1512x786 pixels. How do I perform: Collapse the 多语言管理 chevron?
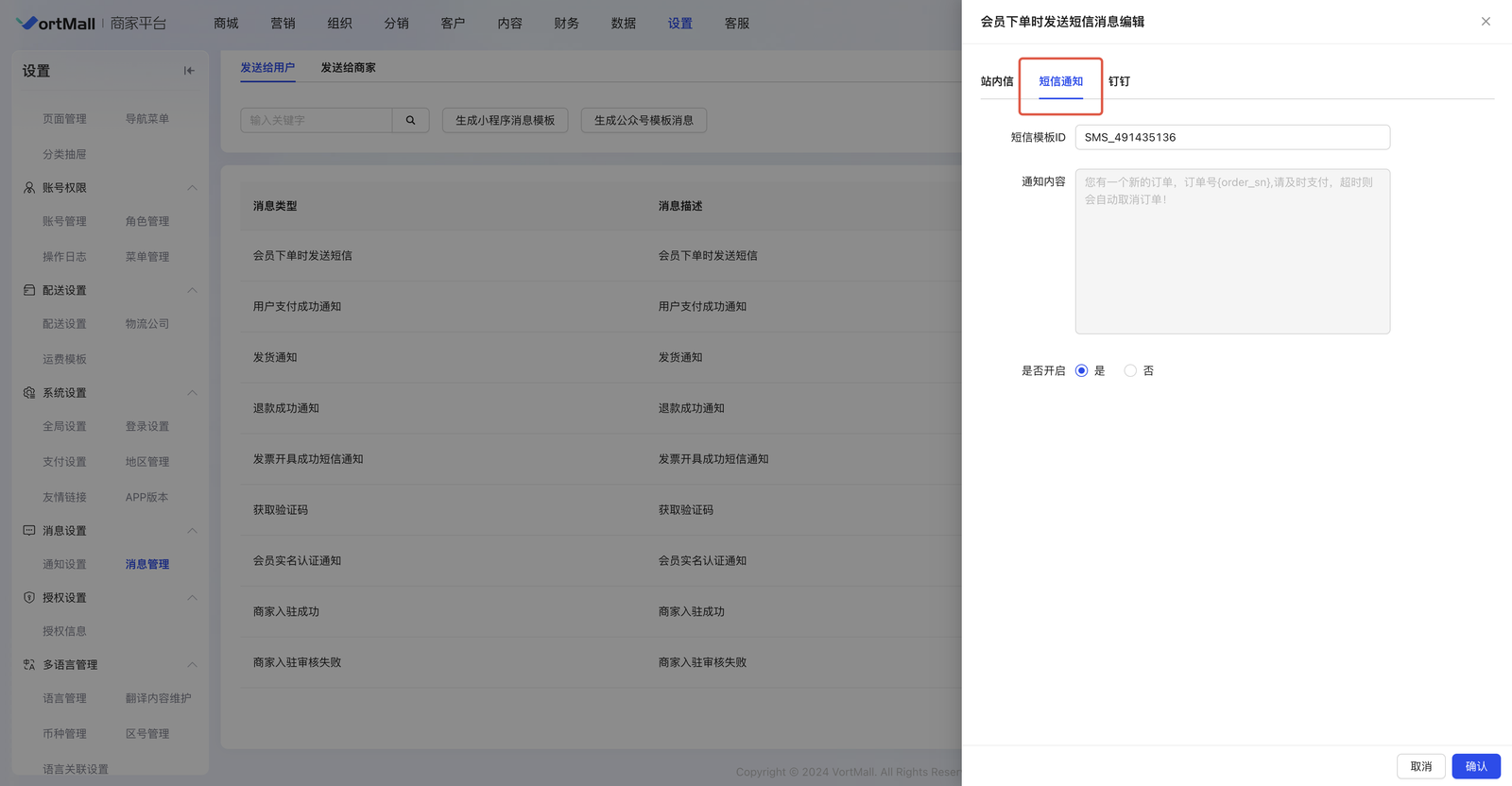192,665
